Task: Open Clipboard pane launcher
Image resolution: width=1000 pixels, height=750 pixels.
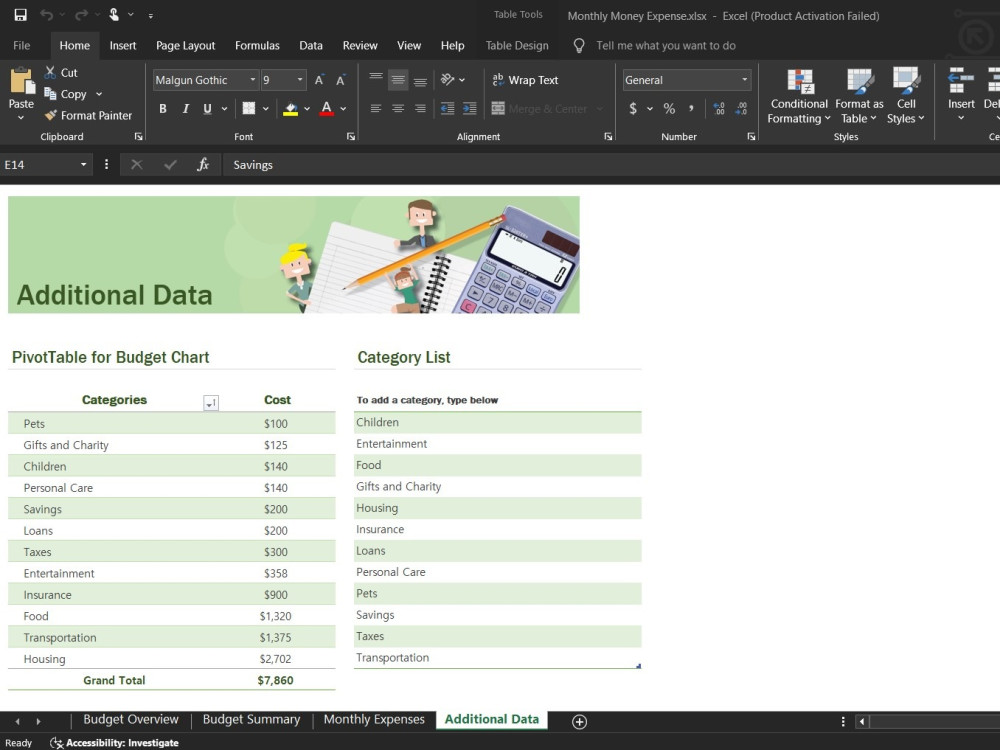Action: [138, 136]
